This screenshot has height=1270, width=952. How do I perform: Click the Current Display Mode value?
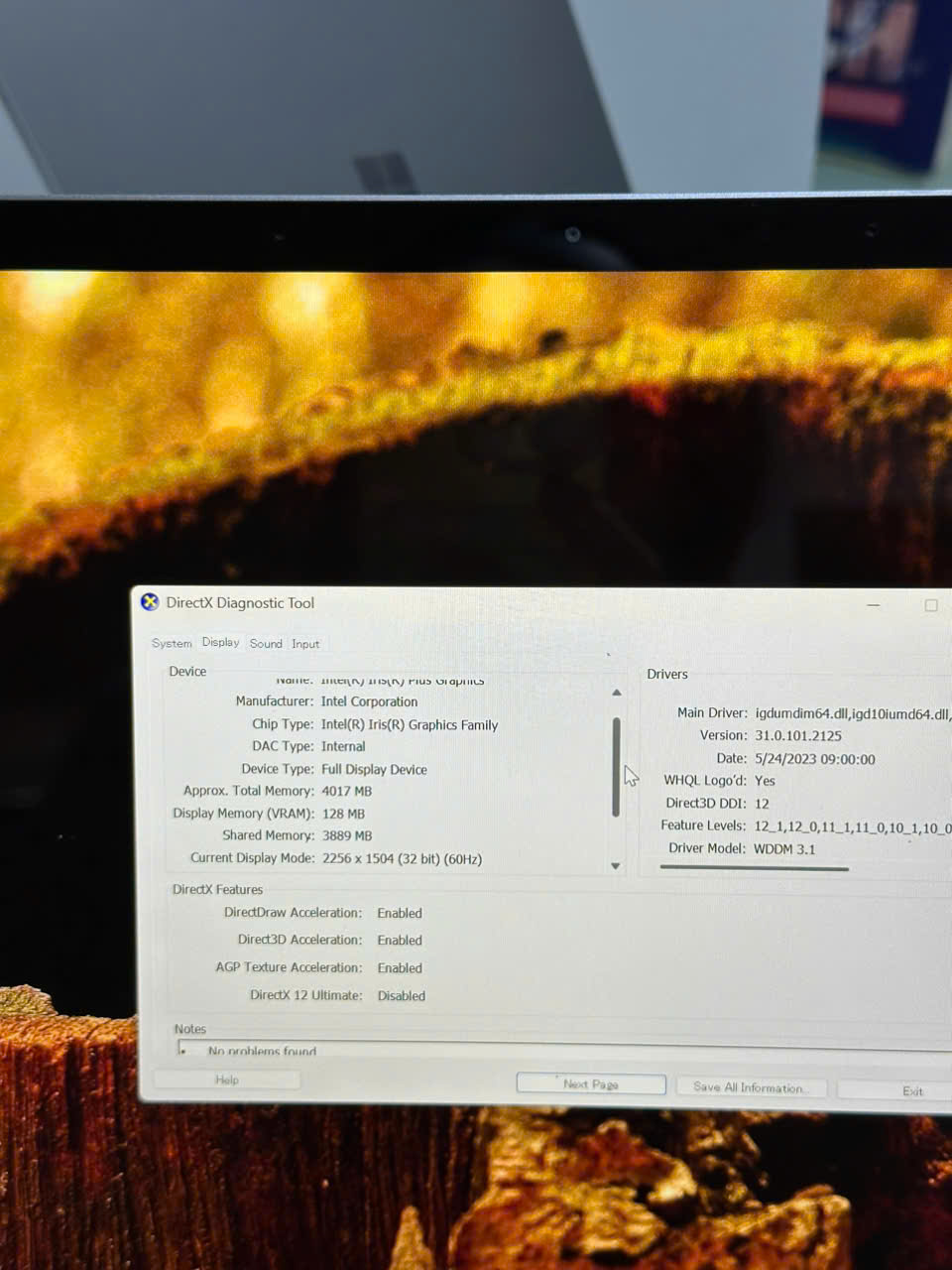pos(402,859)
